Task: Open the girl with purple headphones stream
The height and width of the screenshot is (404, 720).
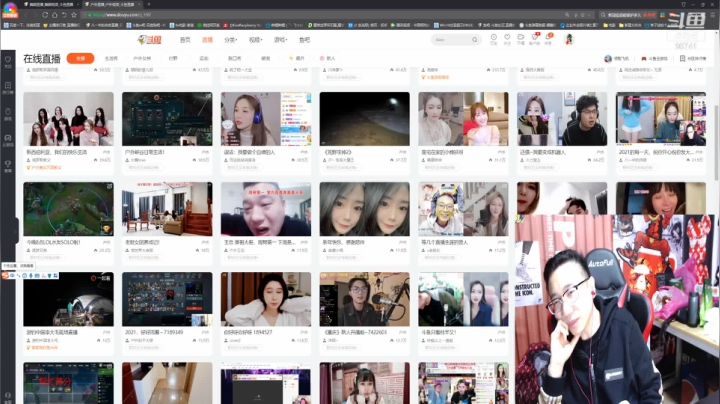Action: [266, 119]
